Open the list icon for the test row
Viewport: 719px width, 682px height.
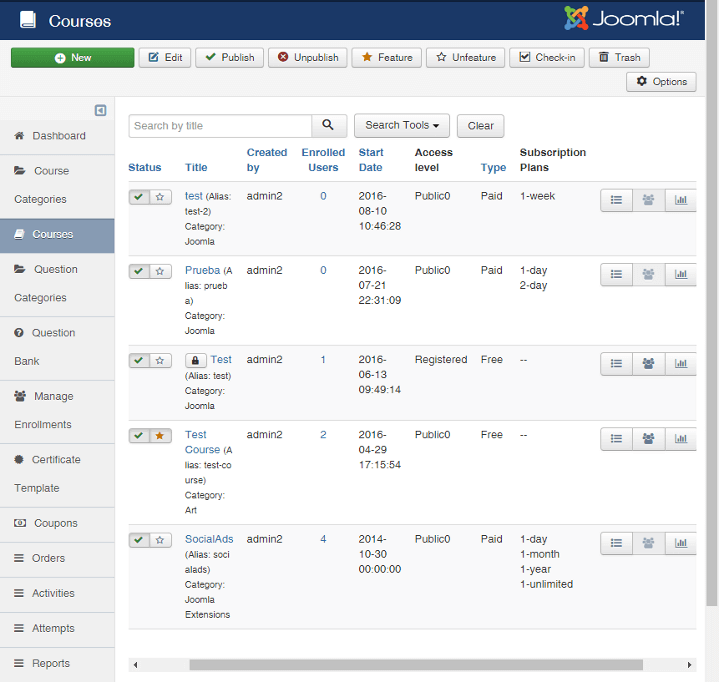point(616,200)
